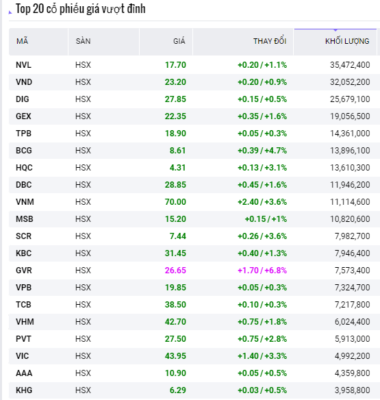This screenshot has height=400, width=380.
Task: Click the TPB ticker symbol
Action: pyautogui.click(x=23, y=133)
